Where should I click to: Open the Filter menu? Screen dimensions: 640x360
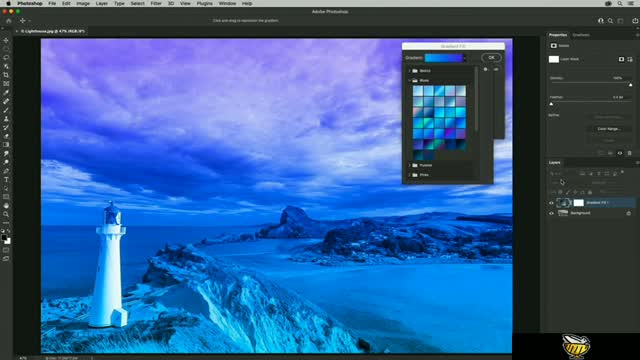(156, 3)
